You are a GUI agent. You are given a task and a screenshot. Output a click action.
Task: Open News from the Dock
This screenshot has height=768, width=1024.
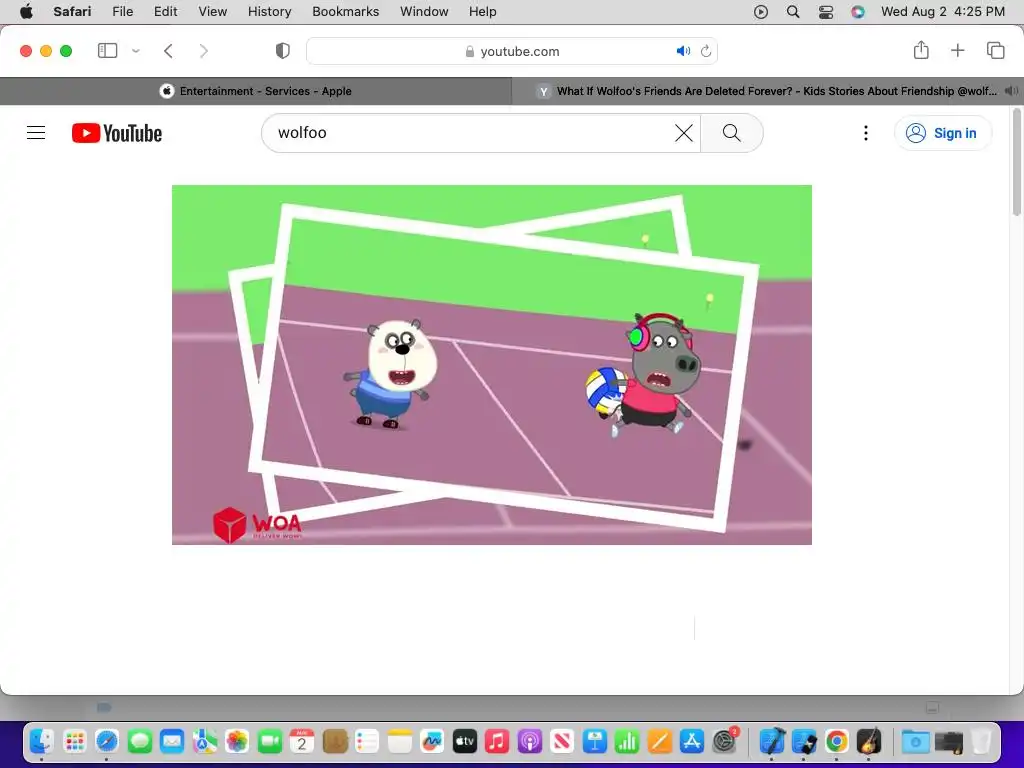coord(562,742)
